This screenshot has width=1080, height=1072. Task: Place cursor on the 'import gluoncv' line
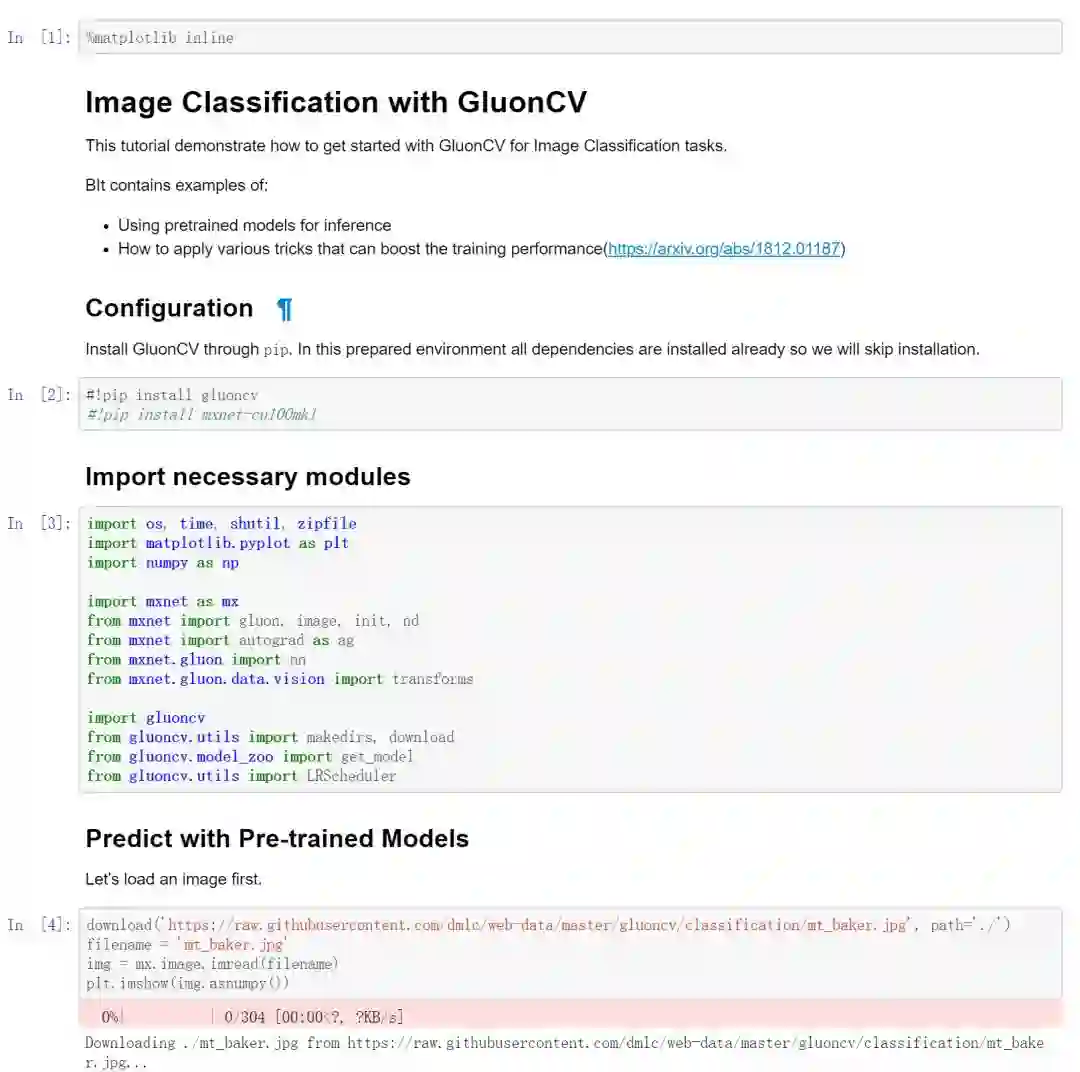[x=146, y=718]
